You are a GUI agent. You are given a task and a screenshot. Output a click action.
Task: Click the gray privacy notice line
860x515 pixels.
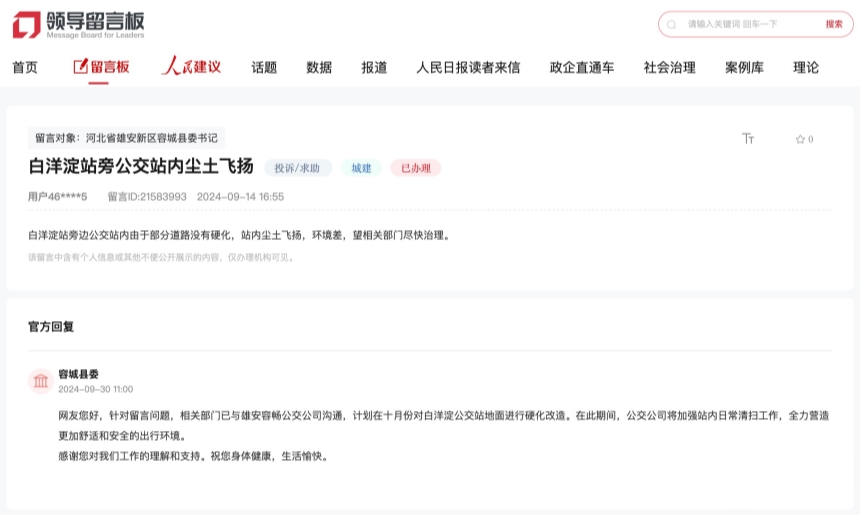162,257
